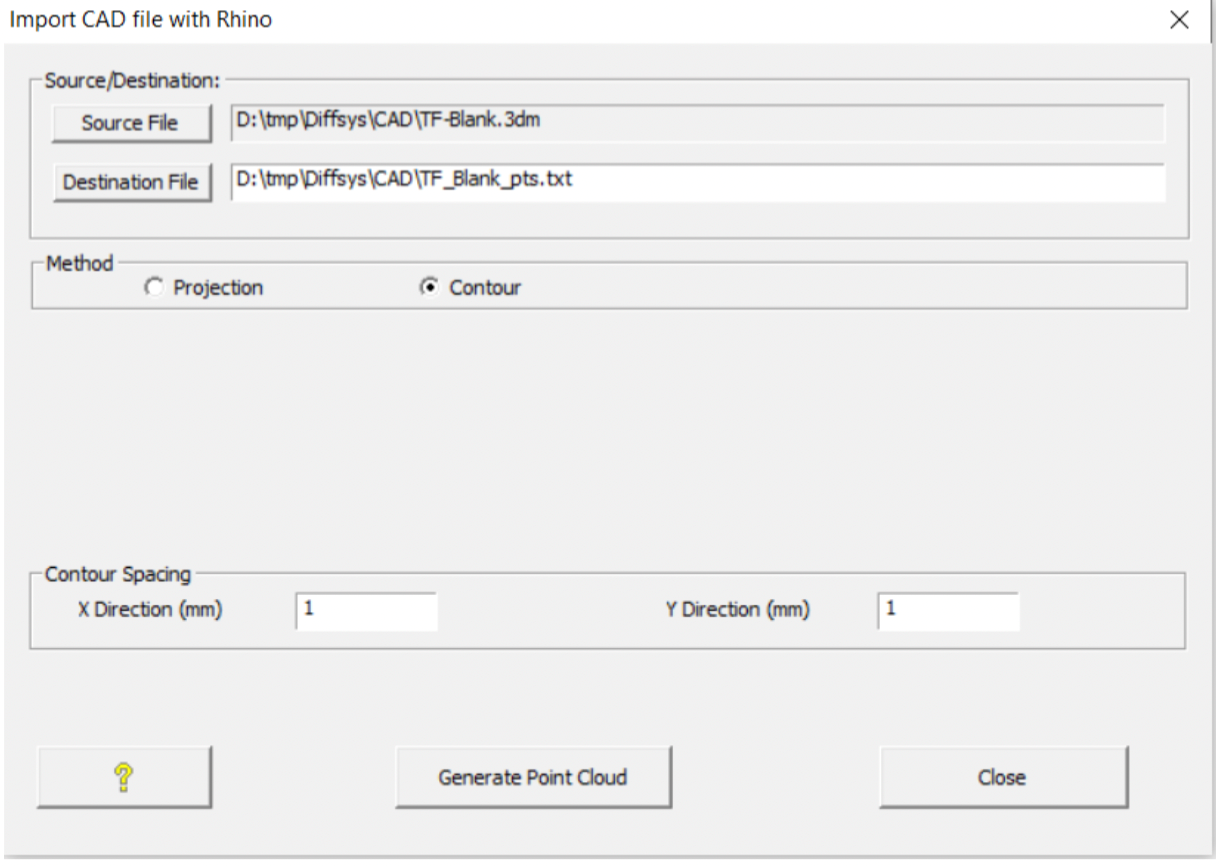Image resolution: width=1220 pixels, height=866 pixels.
Task: Click the Destination File browse button
Action: pos(130,183)
